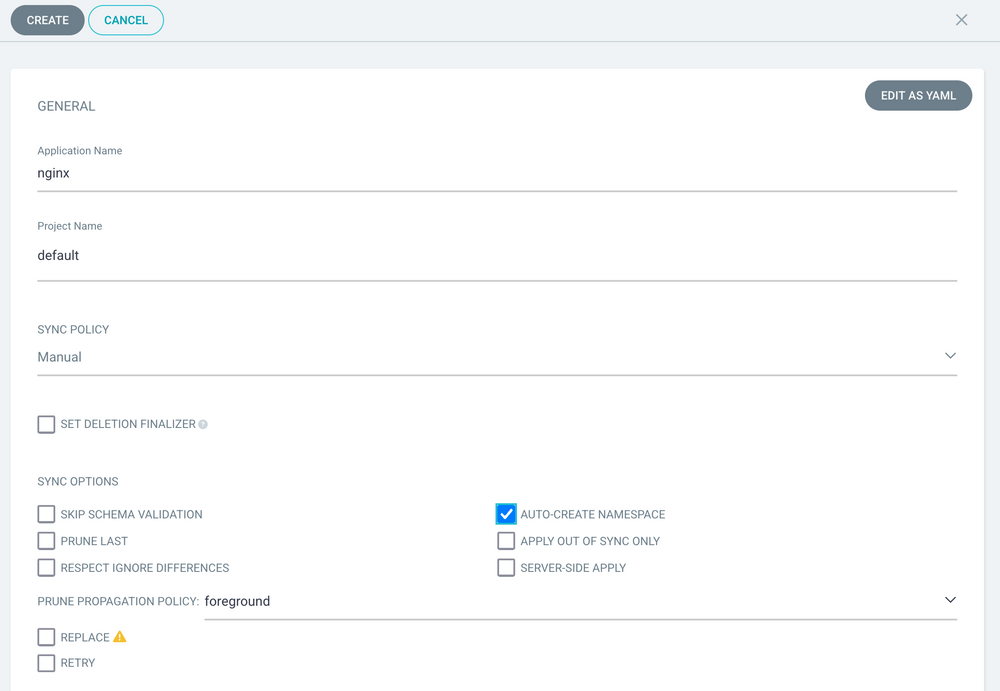
Task: Uncheck Auto-Create Namespace
Action: pyautogui.click(x=506, y=514)
